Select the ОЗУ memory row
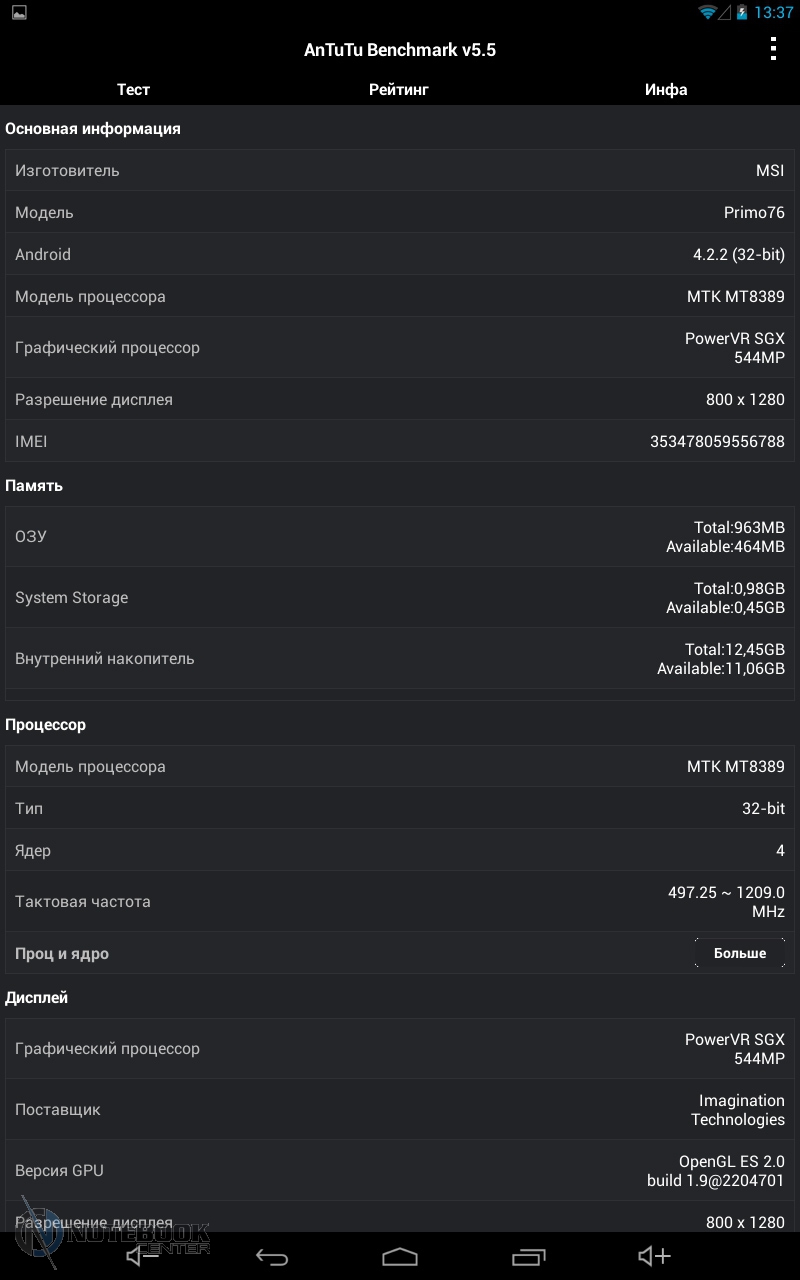Screen dimensions: 800x1280 click(x=400, y=537)
